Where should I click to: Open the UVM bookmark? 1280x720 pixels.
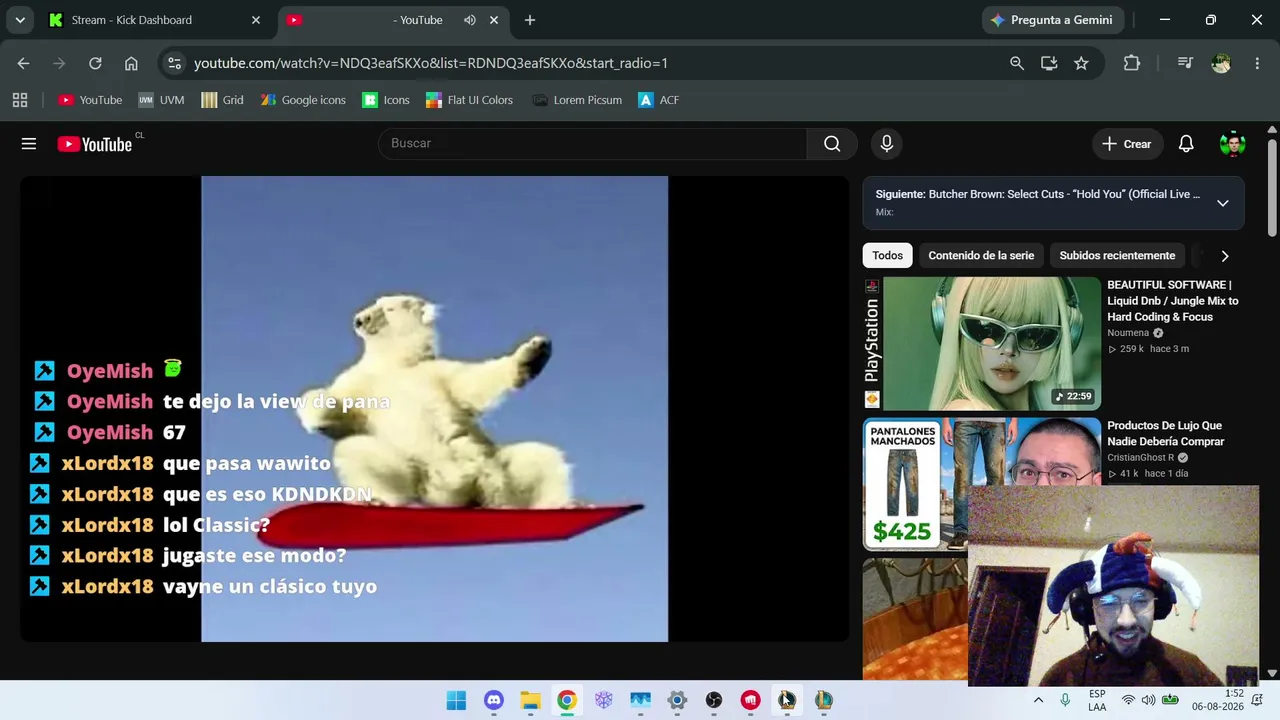(x=161, y=100)
